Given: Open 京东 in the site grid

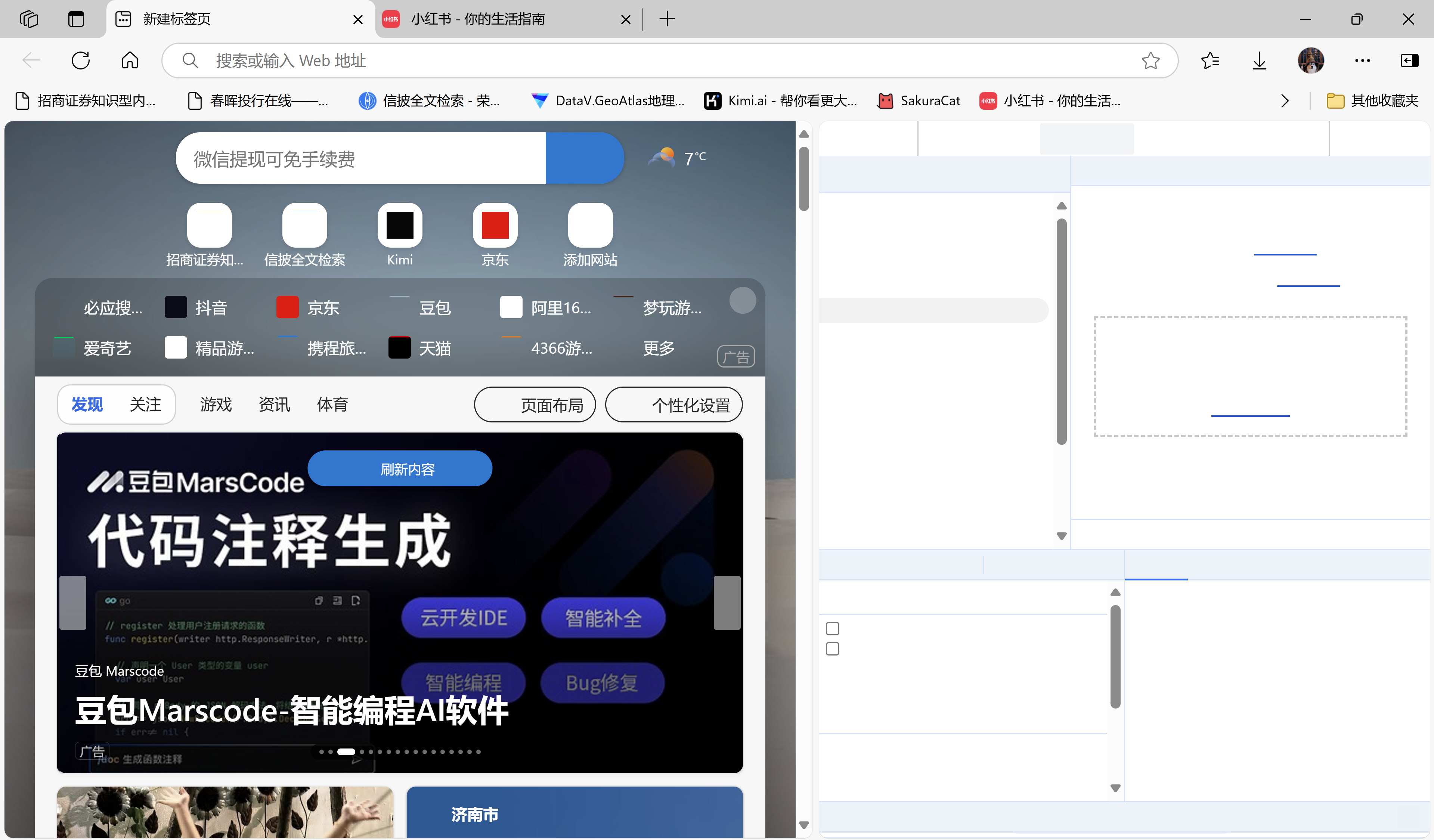Looking at the screenshot, I should (x=308, y=307).
